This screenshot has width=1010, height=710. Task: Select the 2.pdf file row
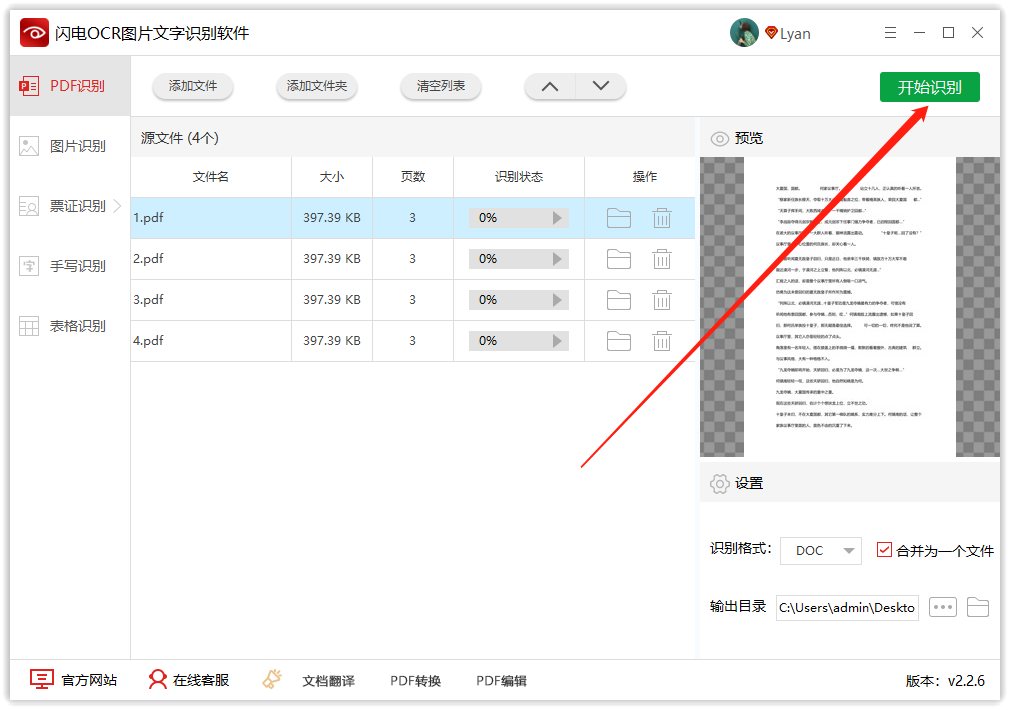pyautogui.click(x=413, y=259)
